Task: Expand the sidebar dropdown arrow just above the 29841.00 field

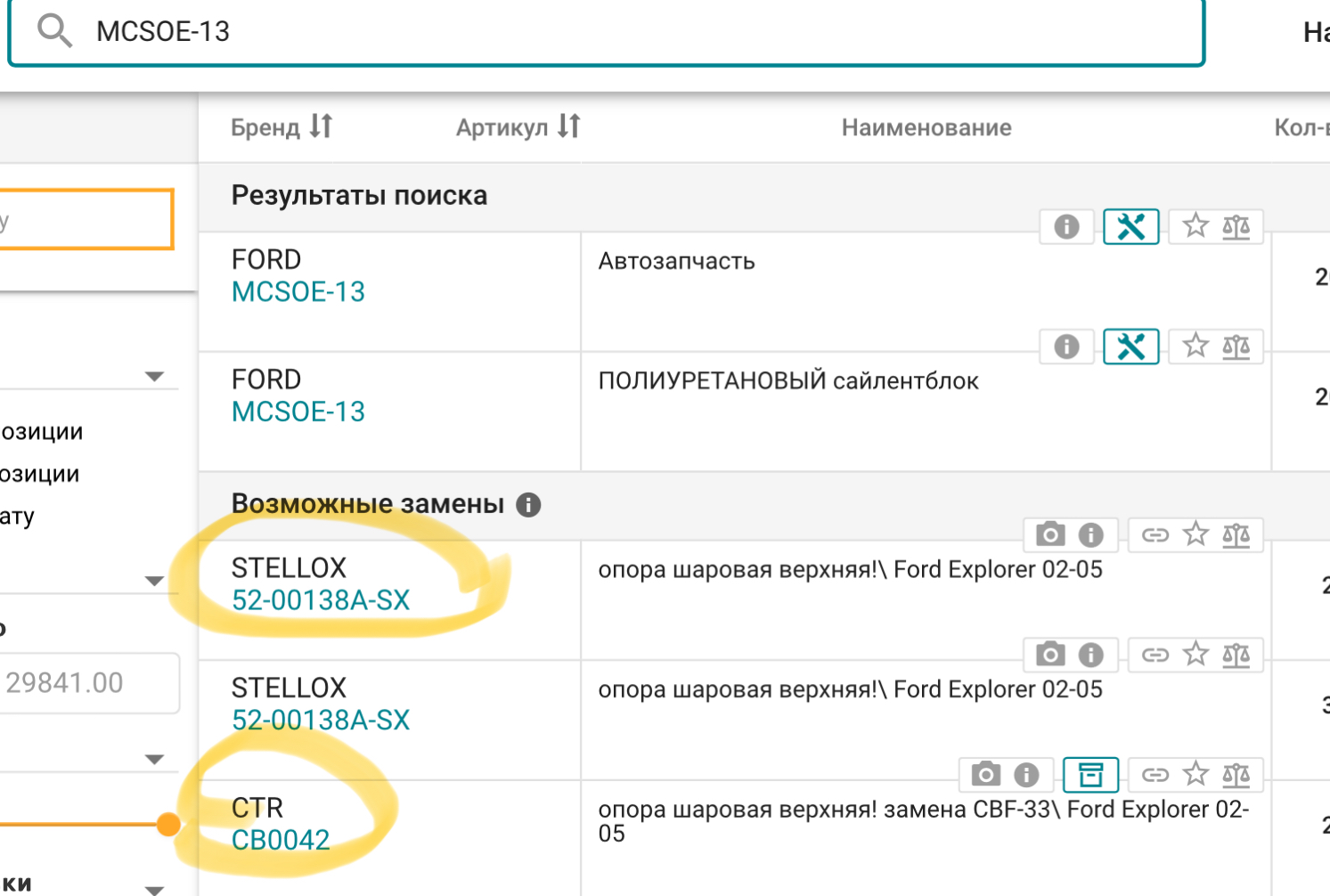Action: pyautogui.click(x=155, y=582)
